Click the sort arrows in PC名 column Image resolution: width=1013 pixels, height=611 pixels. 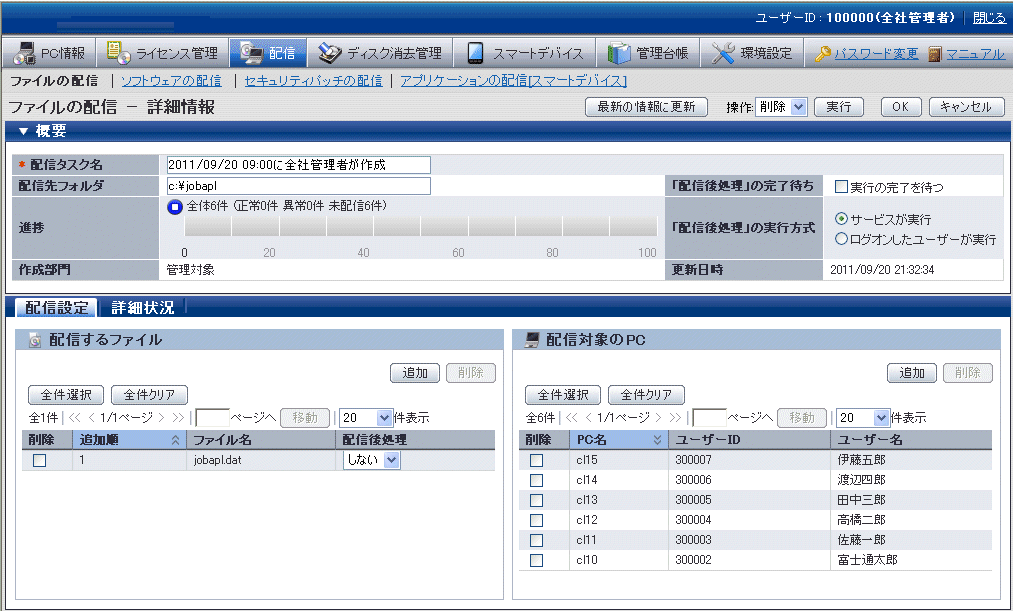pos(657,440)
